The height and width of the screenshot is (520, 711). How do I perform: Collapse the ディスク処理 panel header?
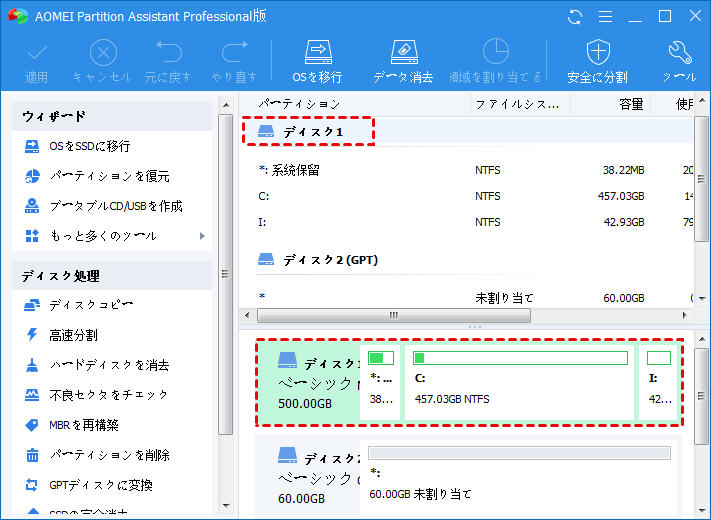[x=112, y=276]
